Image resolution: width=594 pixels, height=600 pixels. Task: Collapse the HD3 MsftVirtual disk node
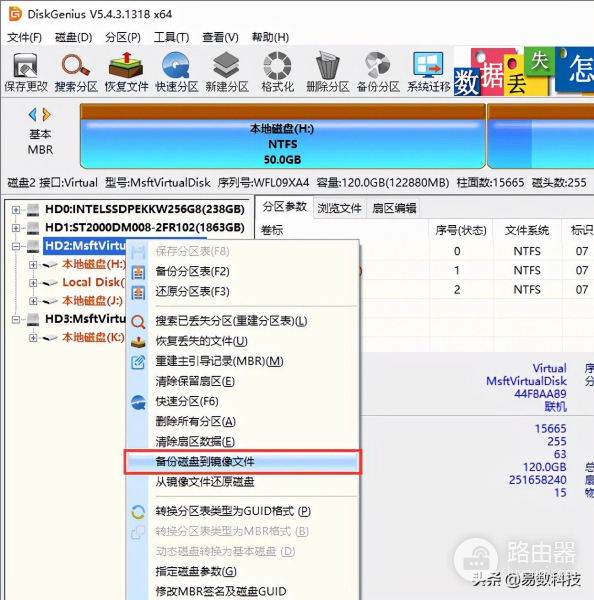(x=16, y=319)
